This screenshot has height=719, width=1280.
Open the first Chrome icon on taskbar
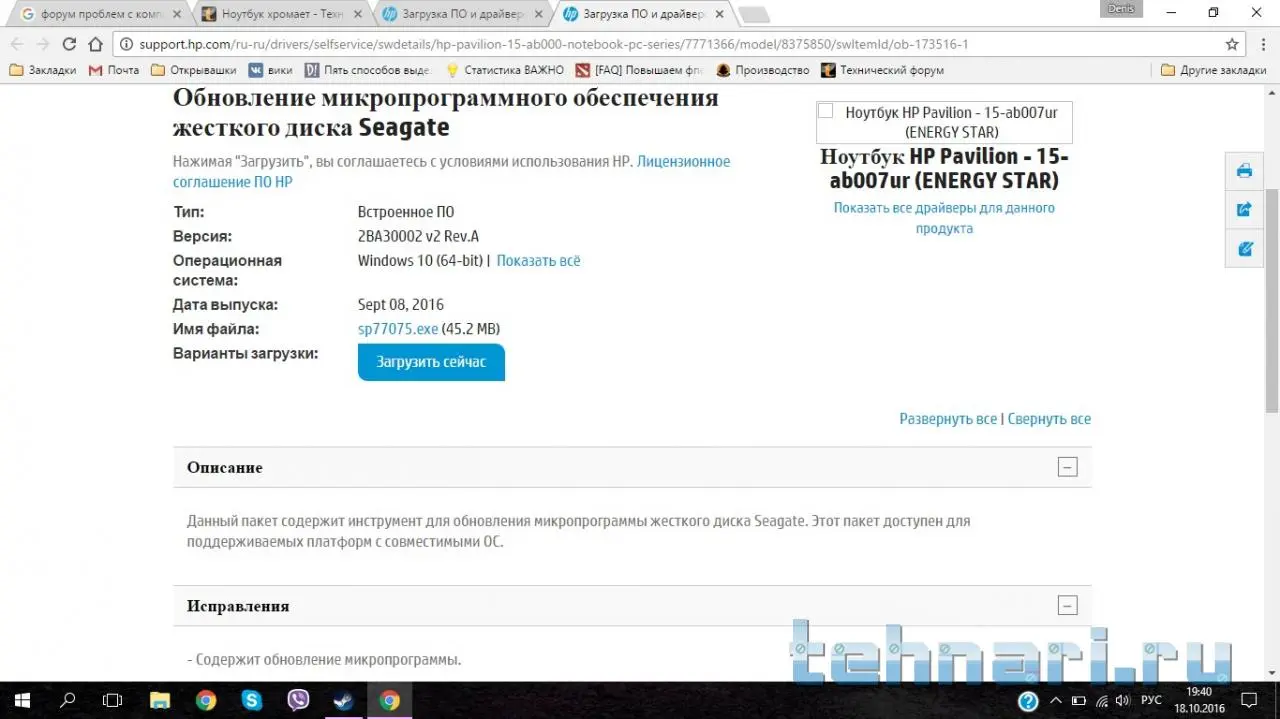(x=206, y=700)
